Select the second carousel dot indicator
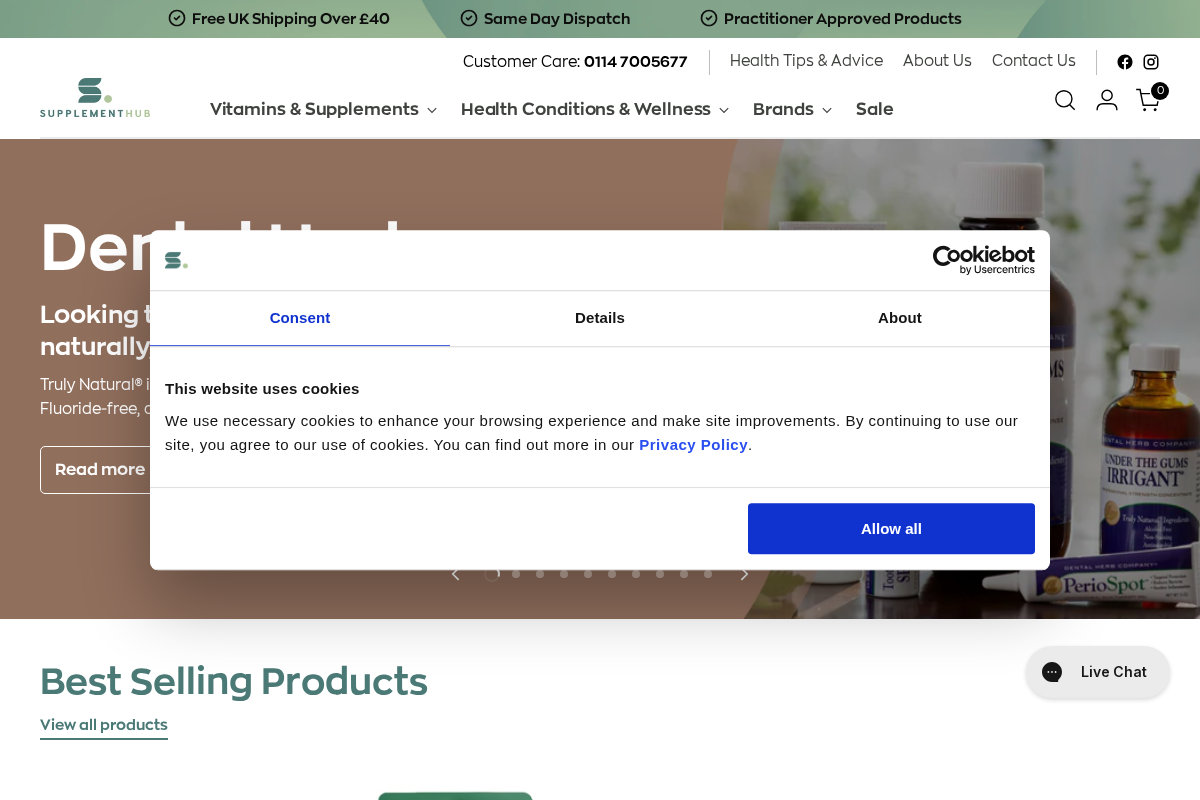Viewport: 1200px width, 800px height. click(515, 574)
